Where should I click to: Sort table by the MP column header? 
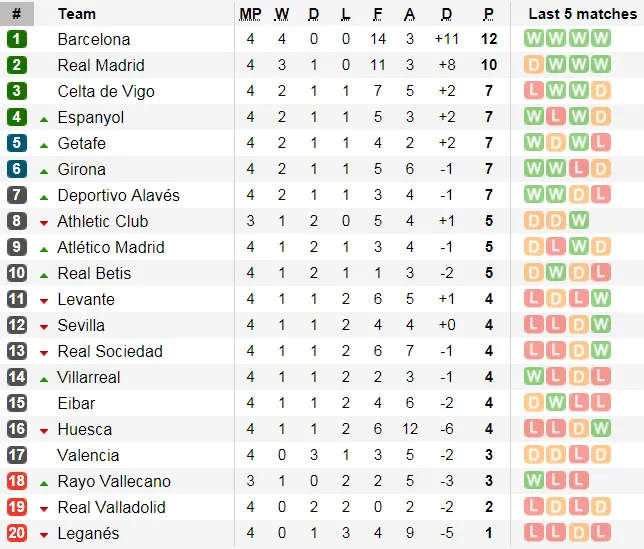(250, 14)
